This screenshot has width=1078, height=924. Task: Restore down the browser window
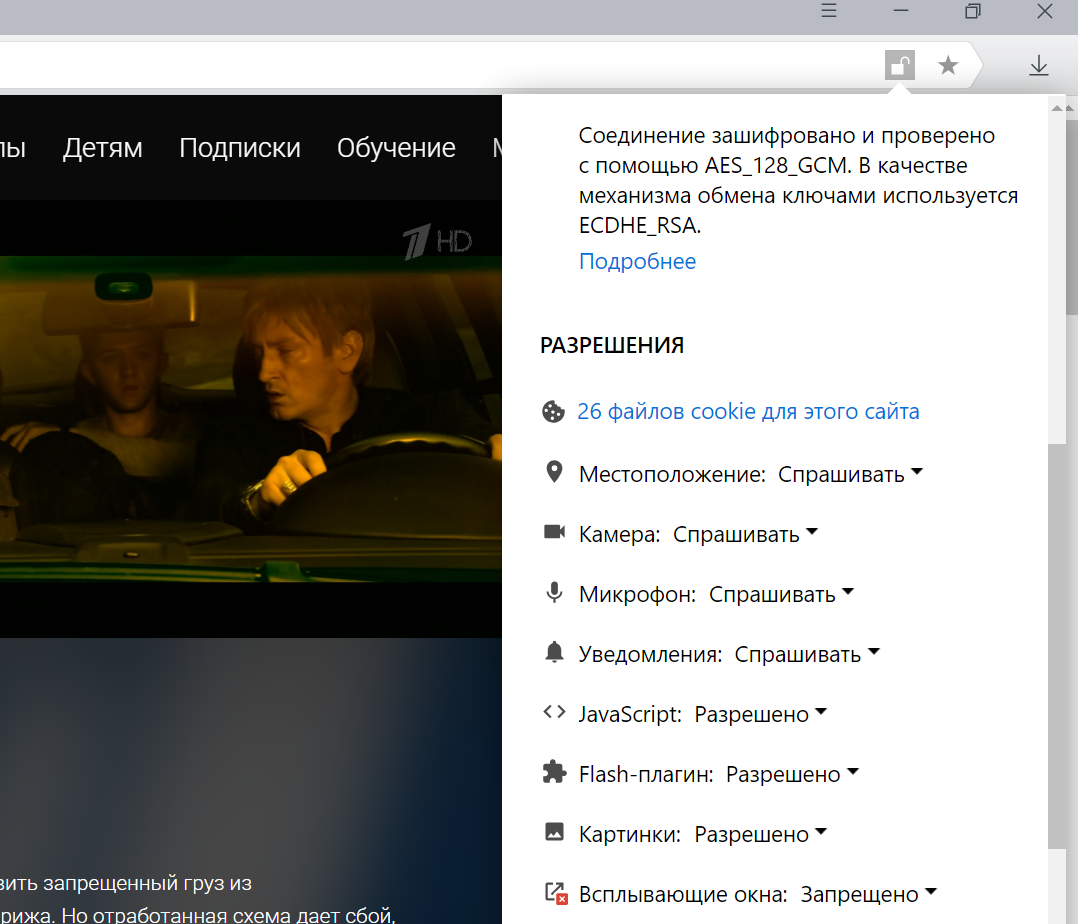(x=973, y=10)
